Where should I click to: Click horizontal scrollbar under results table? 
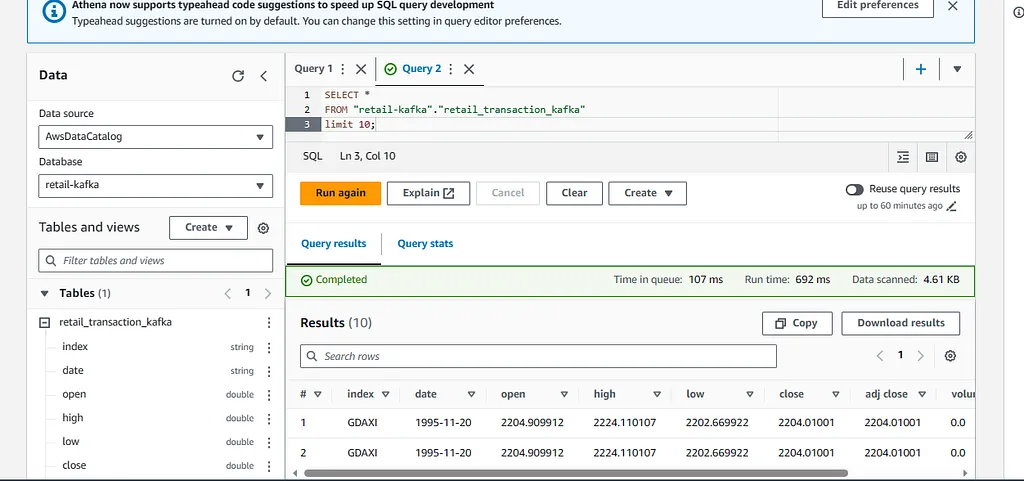tap(575, 473)
